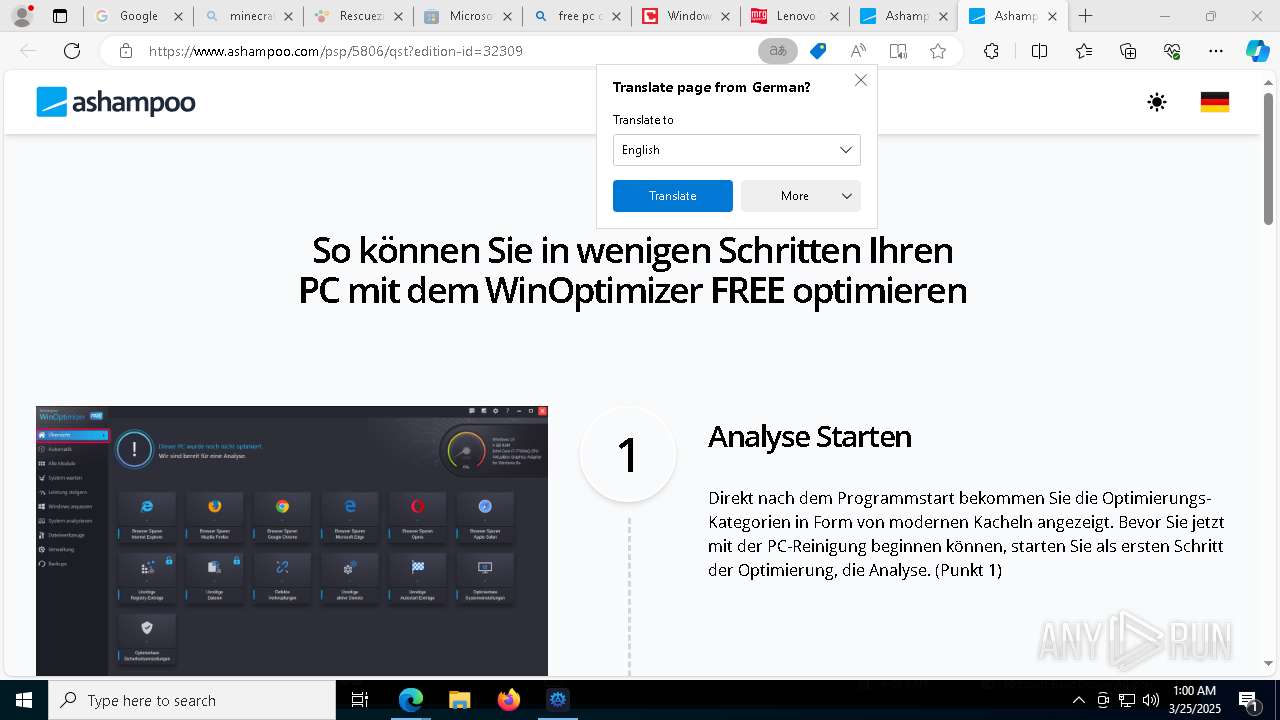Add this page to favorites with the star
1280x720 pixels.
(x=938, y=51)
